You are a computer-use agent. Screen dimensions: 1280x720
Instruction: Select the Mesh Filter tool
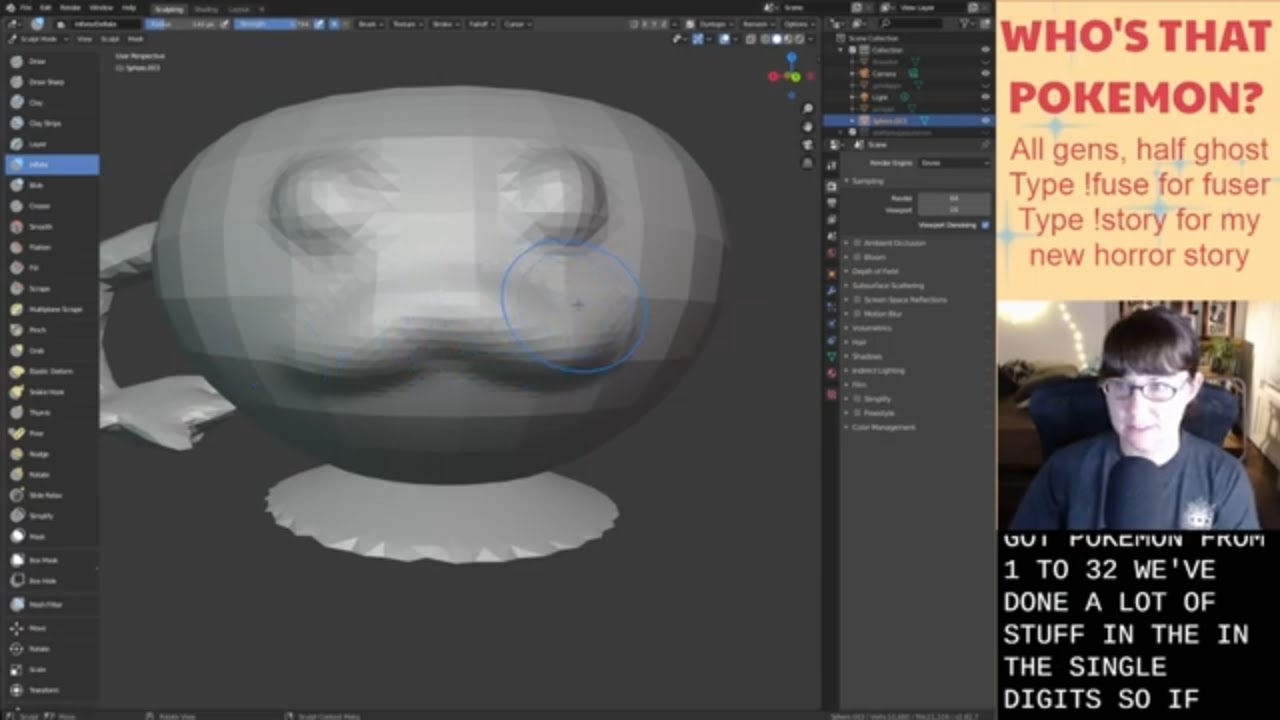(50, 605)
